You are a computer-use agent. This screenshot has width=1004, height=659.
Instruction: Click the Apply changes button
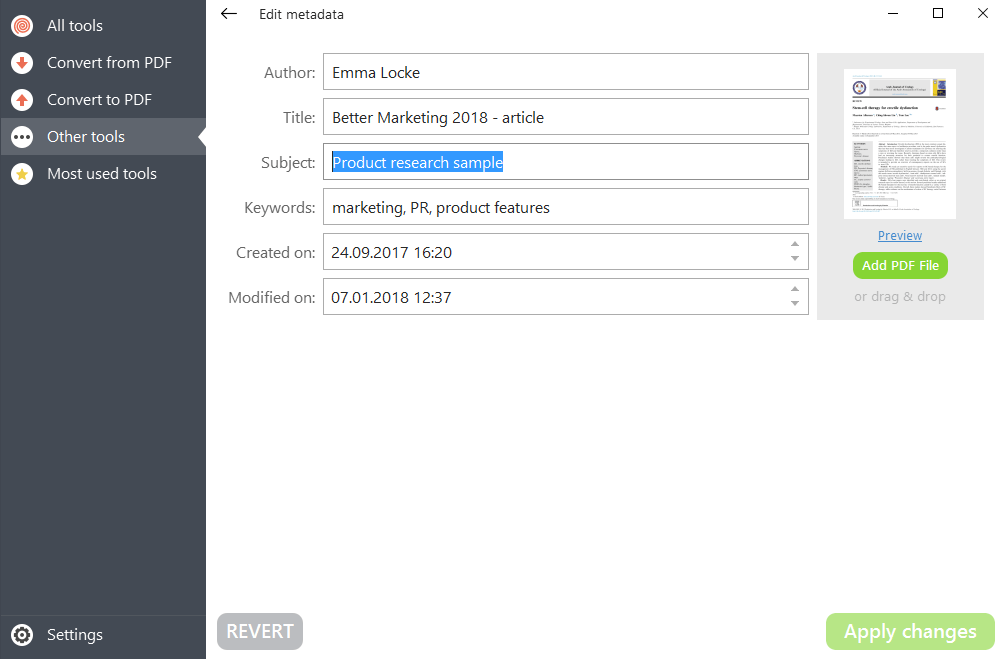(910, 632)
